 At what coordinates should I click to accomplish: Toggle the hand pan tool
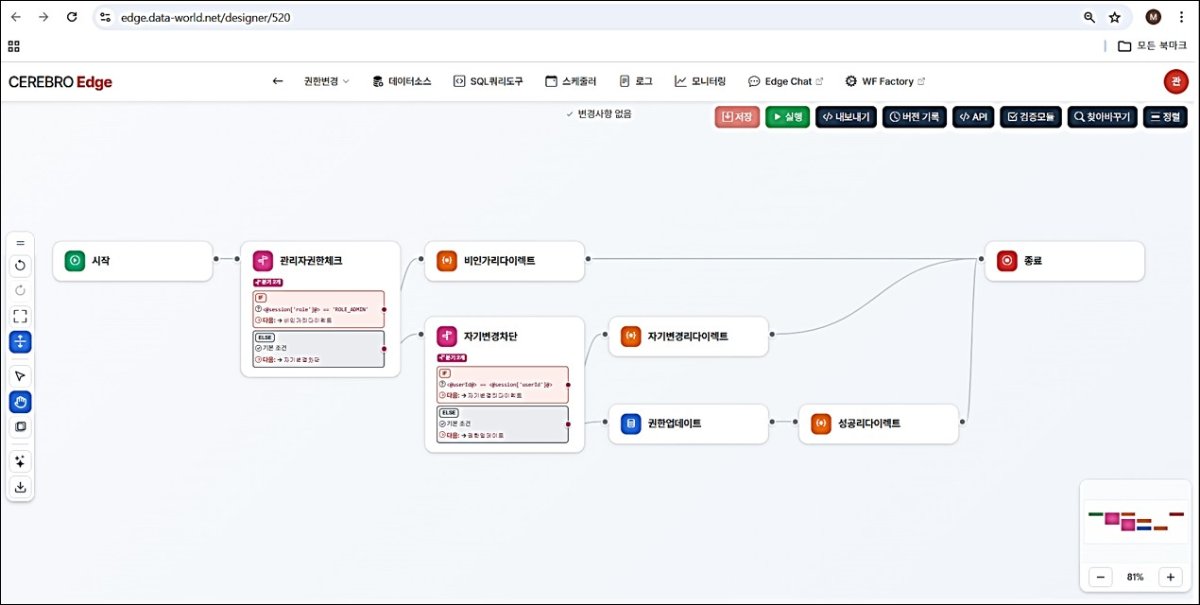20,401
